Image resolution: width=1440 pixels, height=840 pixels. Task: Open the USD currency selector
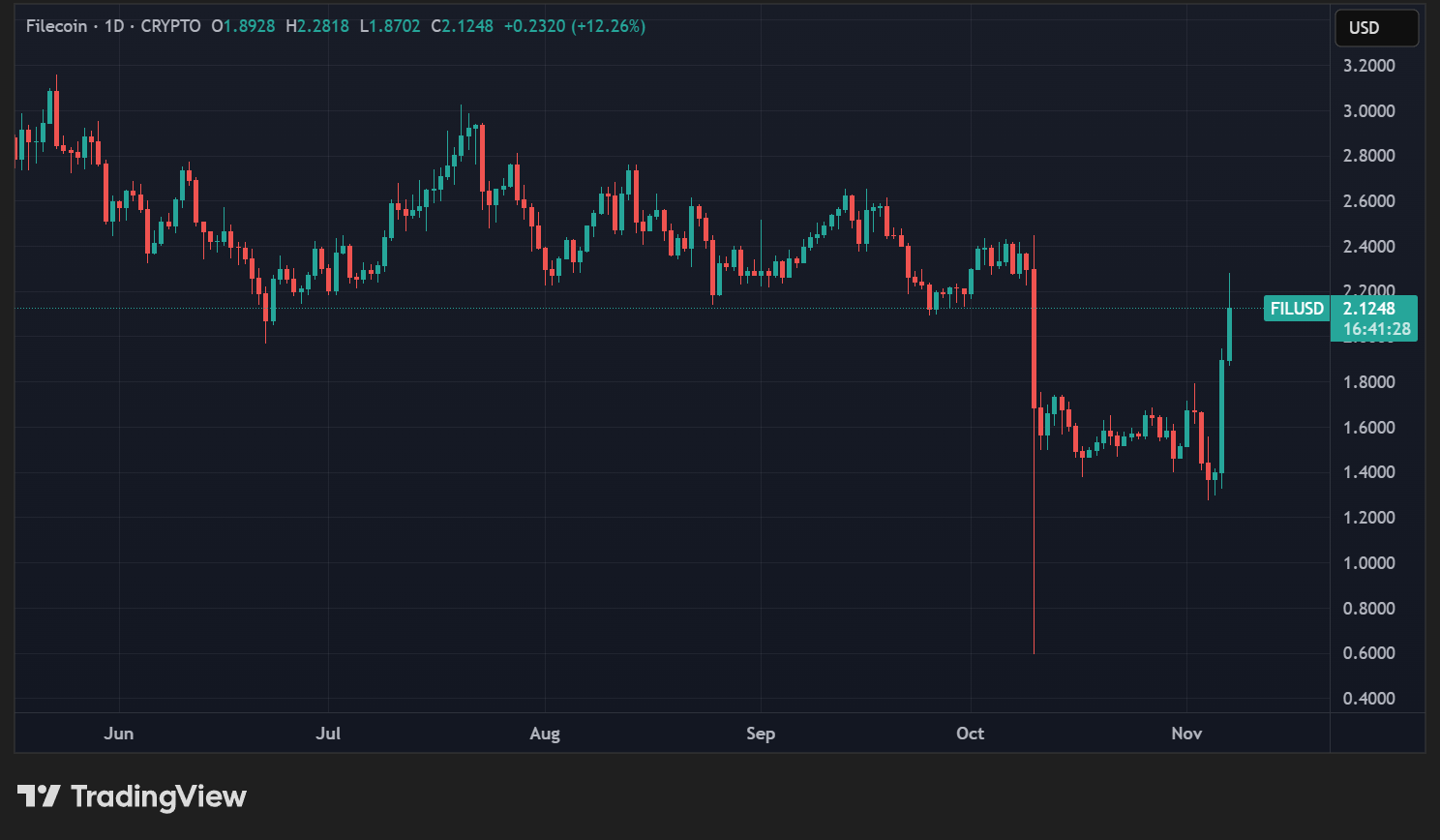(1376, 27)
